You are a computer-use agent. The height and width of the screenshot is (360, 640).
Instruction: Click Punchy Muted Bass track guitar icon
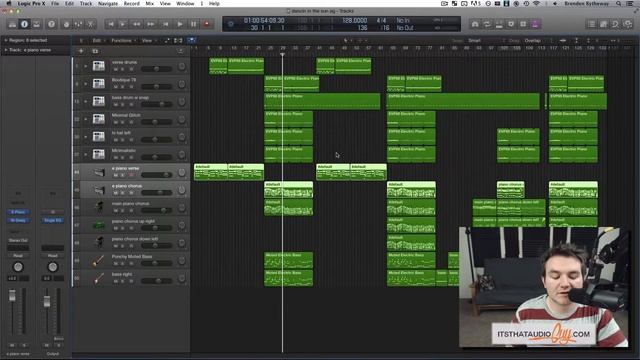pyautogui.click(x=98, y=260)
